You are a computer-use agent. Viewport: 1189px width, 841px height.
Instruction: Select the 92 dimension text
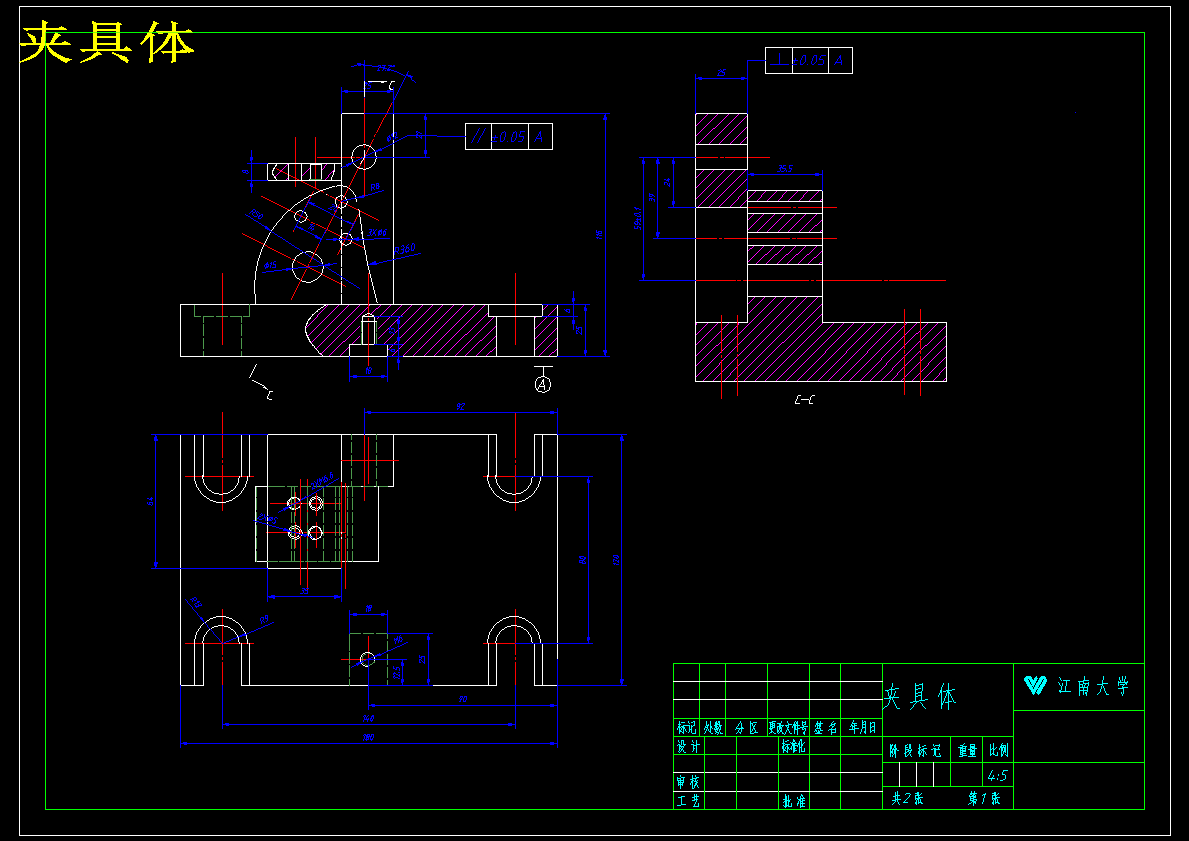click(x=460, y=406)
